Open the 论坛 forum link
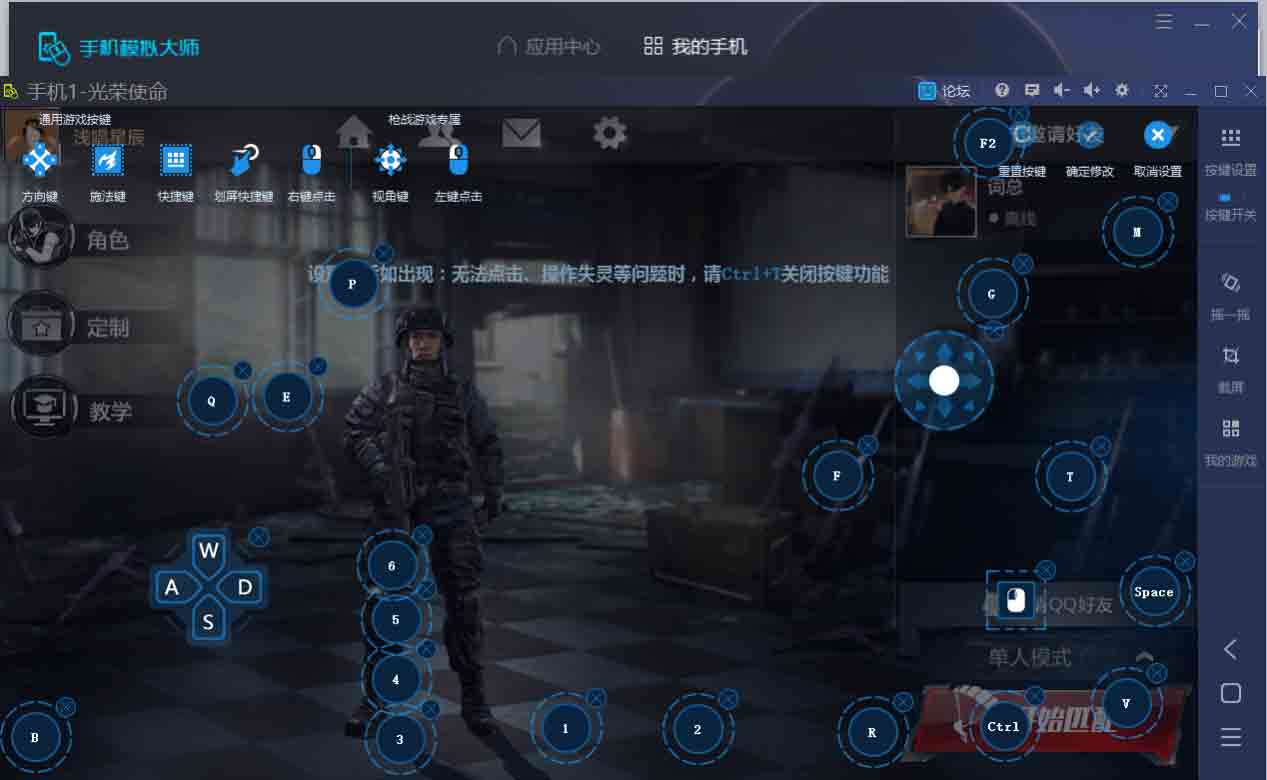This screenshot has width=1267, height=780. click(944, 91)
